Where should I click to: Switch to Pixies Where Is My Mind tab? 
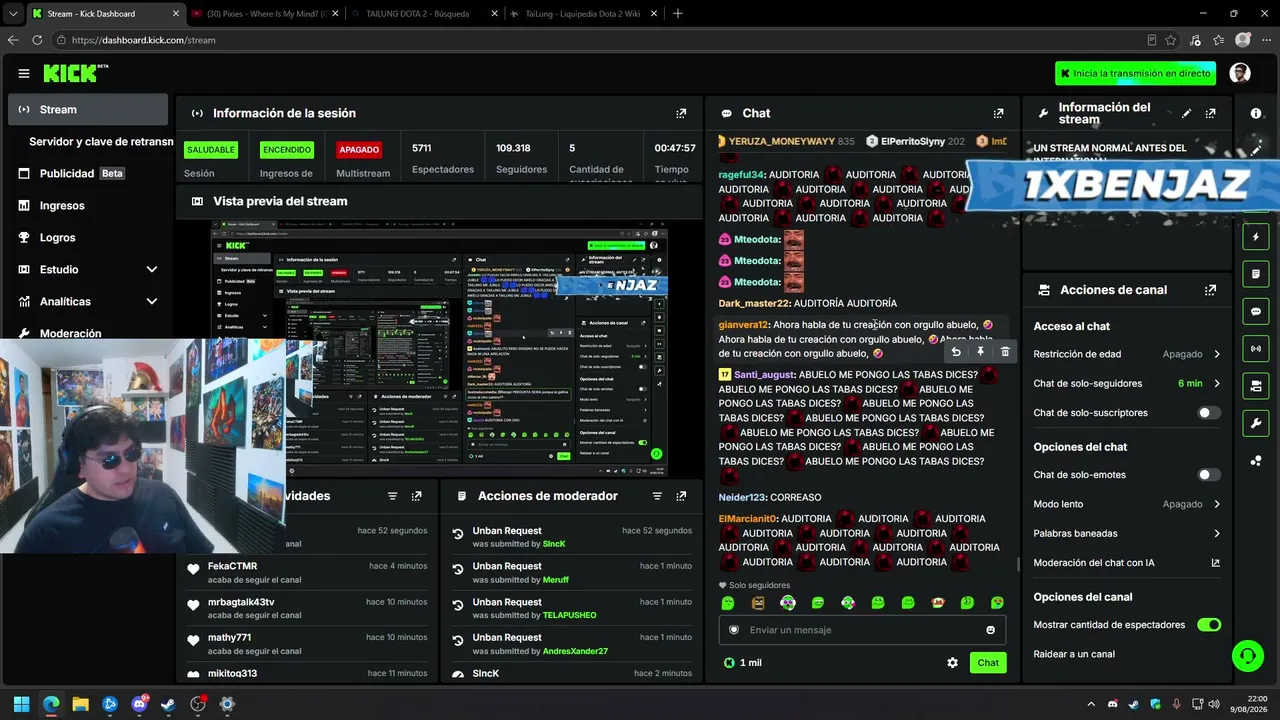pos(265,14)
